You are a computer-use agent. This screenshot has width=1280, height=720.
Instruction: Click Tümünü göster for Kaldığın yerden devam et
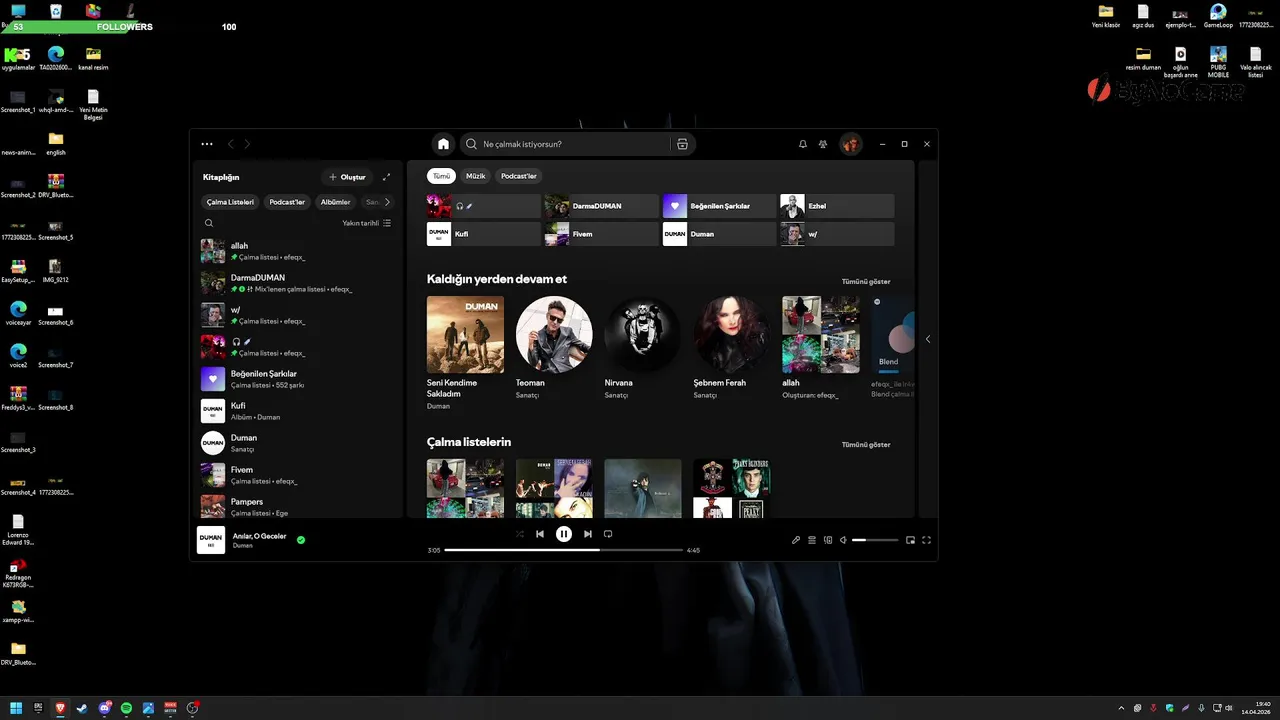pos(866,282)
